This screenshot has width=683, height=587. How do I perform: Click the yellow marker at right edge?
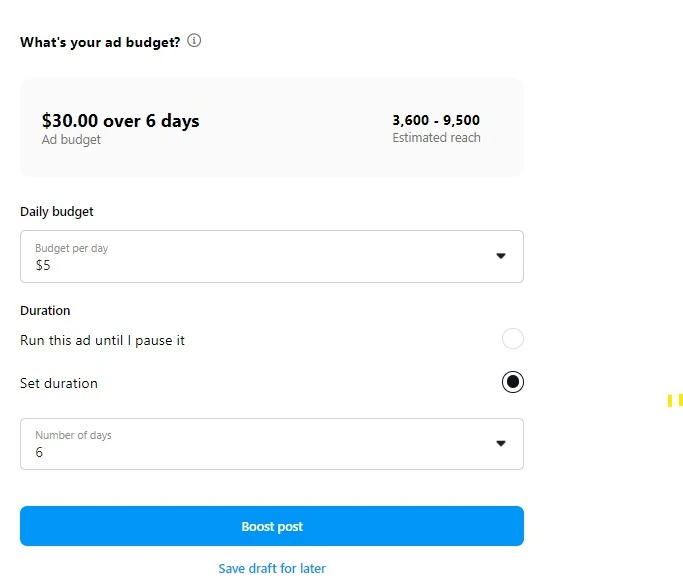coord(675,400)
